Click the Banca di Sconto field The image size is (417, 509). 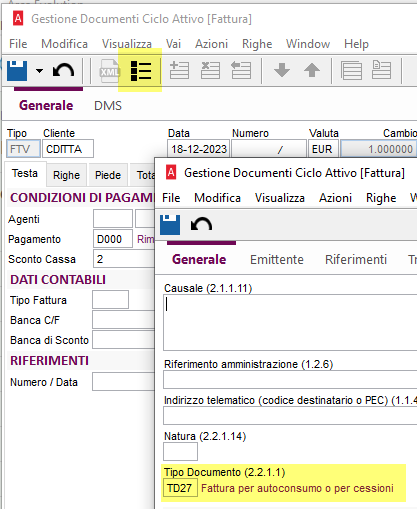(124, 340)
